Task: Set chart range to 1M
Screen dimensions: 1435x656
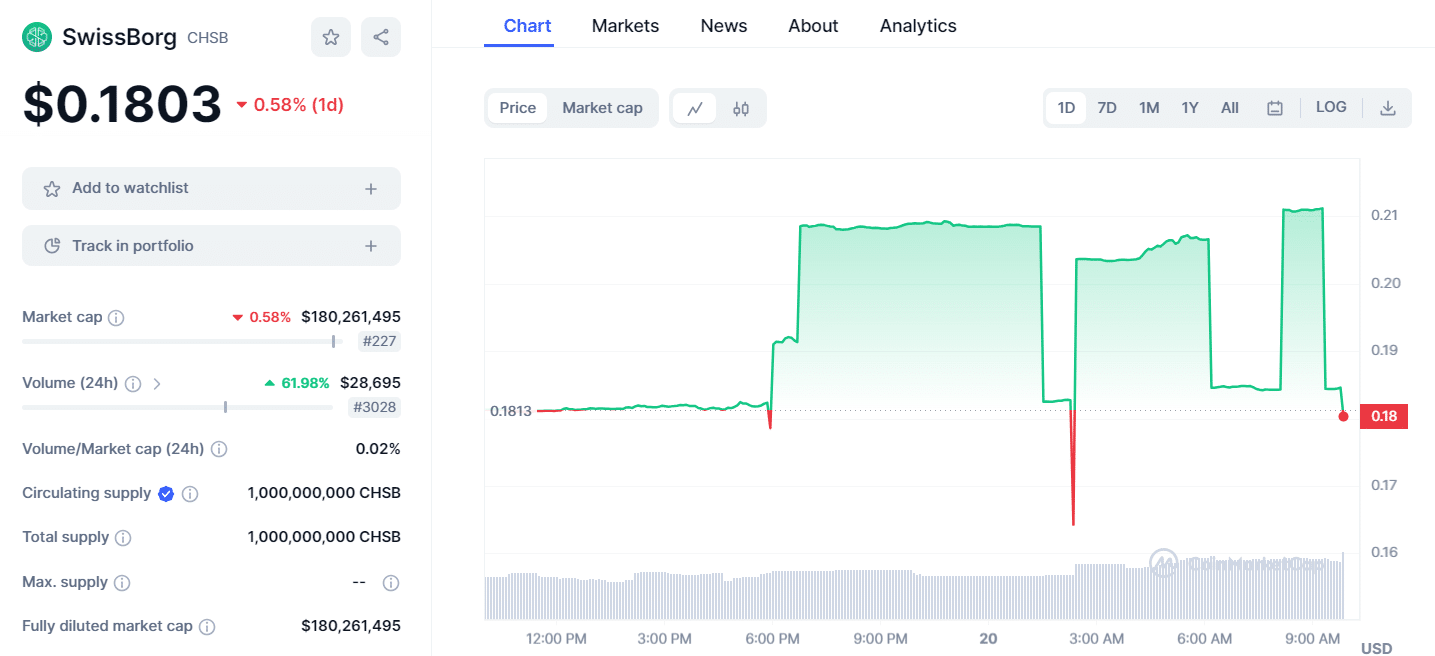Action: click(1149, 108)
